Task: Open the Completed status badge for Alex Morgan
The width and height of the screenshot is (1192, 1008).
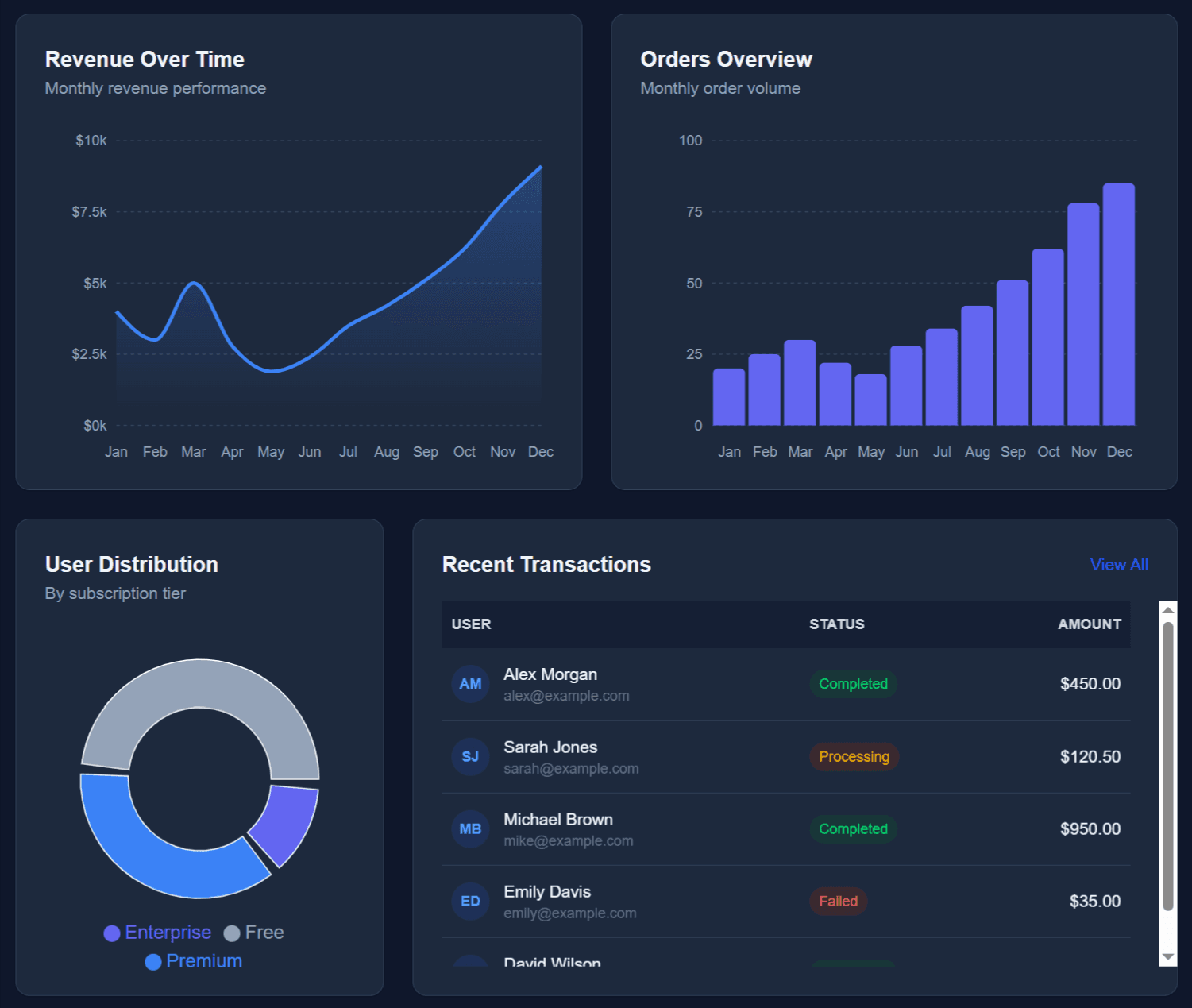Action: pos(853,683)
